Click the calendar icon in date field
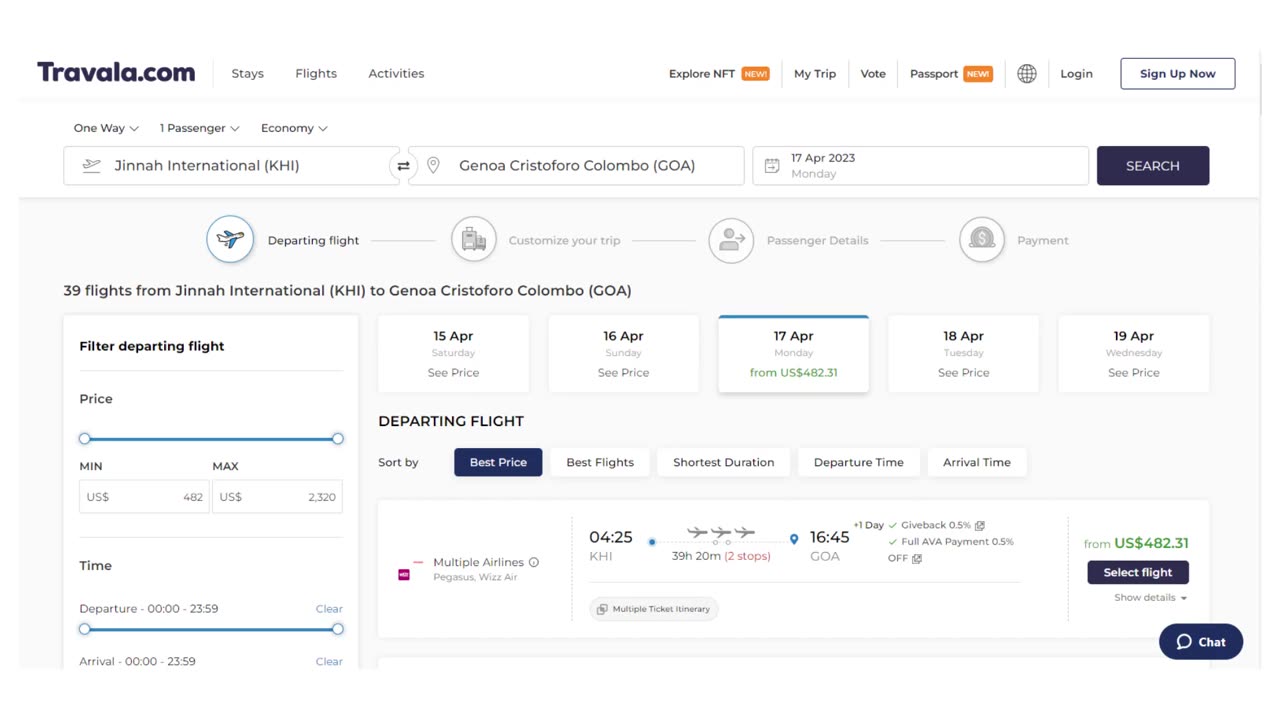This screenshot has height=720, width=1280. click(x=772, y=166)
